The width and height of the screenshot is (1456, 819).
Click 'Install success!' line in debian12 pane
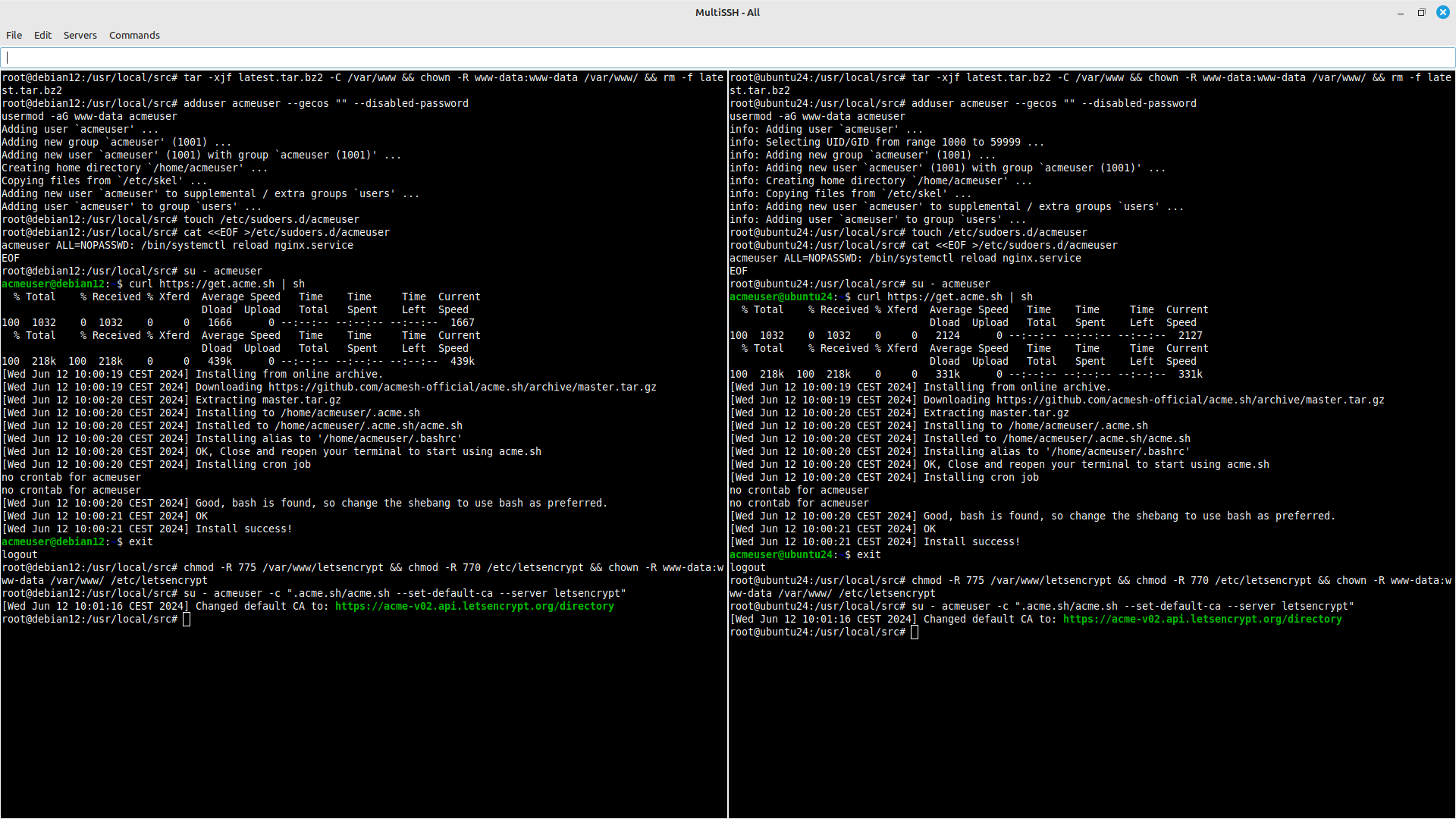147,529
